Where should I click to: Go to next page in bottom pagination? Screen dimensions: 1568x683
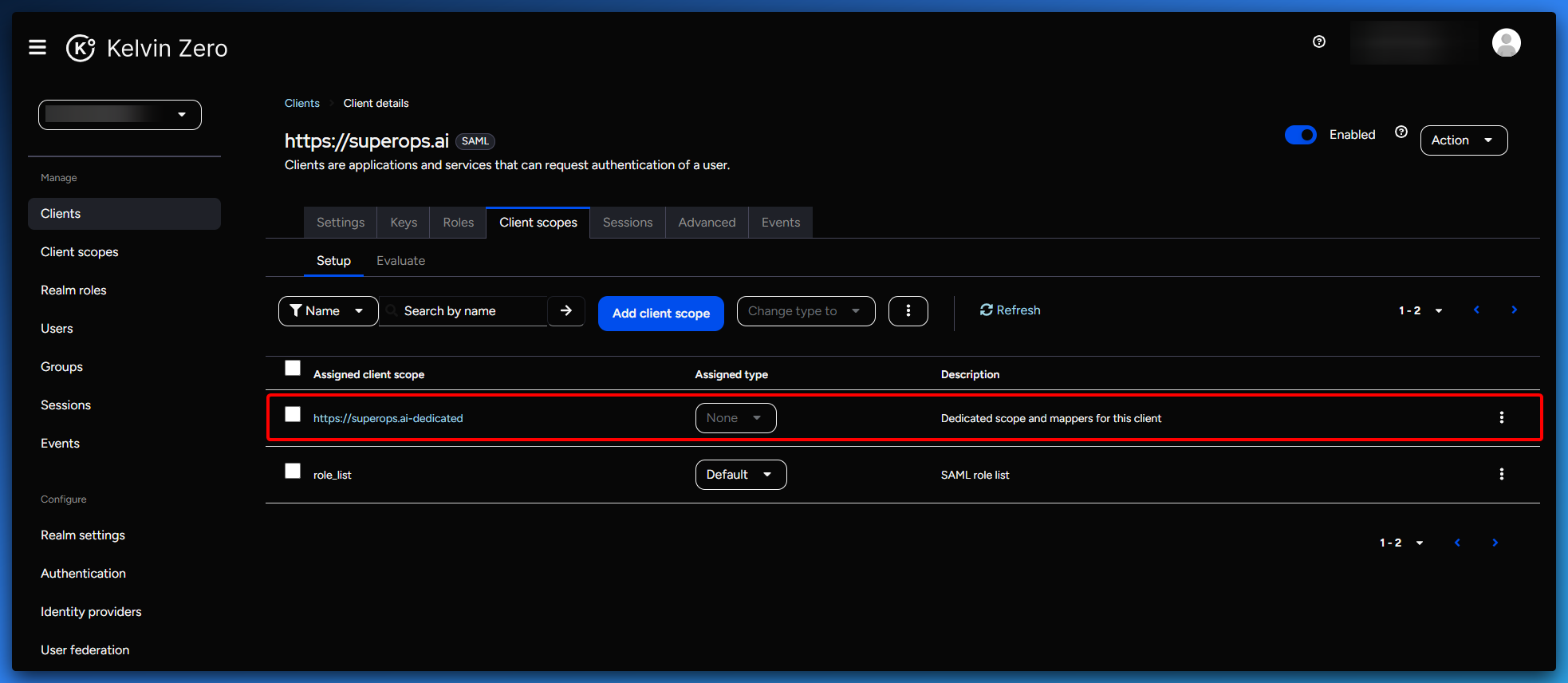pos(1495,543)
